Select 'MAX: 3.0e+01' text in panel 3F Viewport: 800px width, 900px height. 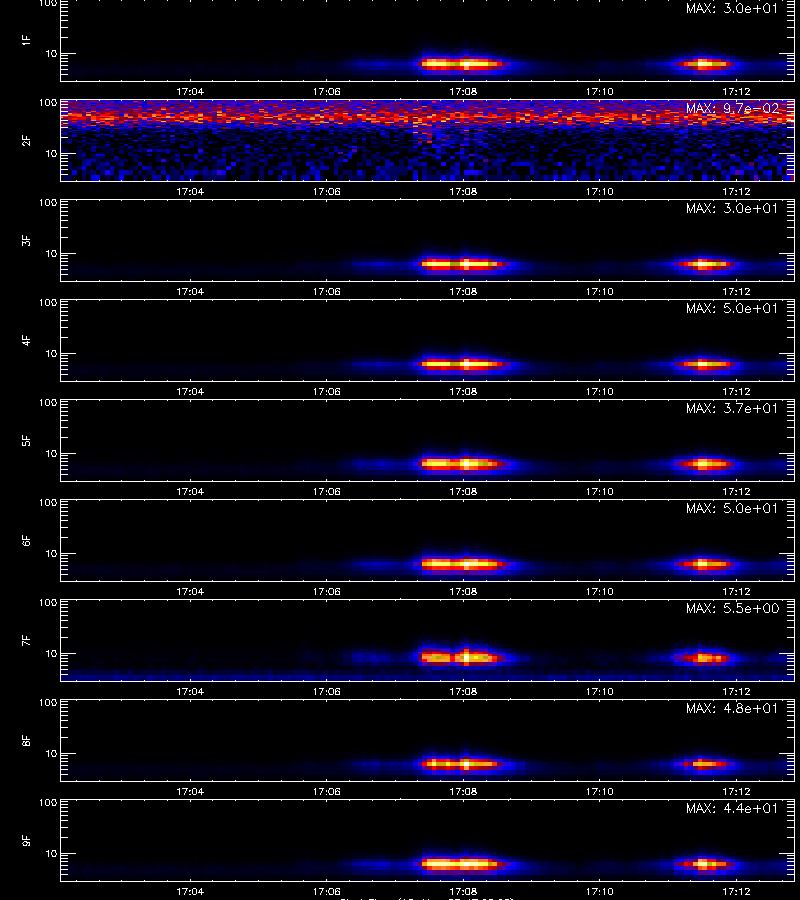pos(732,208)
